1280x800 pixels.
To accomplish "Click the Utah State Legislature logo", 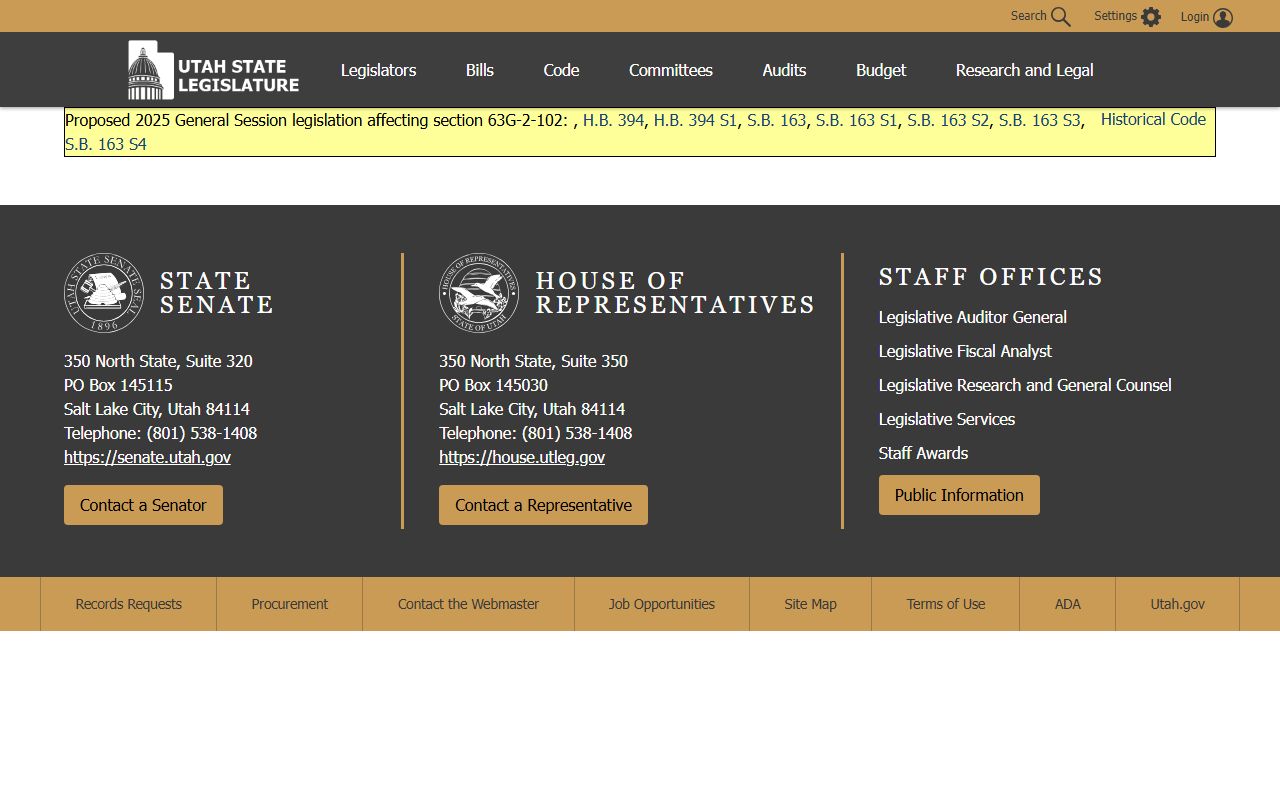I will (213, 70).
